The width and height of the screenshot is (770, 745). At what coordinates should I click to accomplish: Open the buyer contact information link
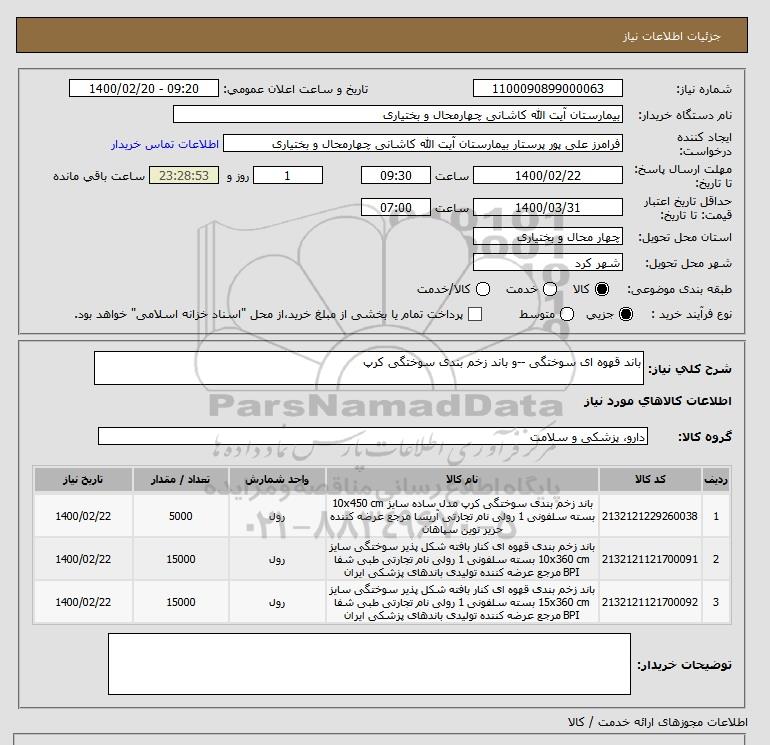[x=165, y=144]
